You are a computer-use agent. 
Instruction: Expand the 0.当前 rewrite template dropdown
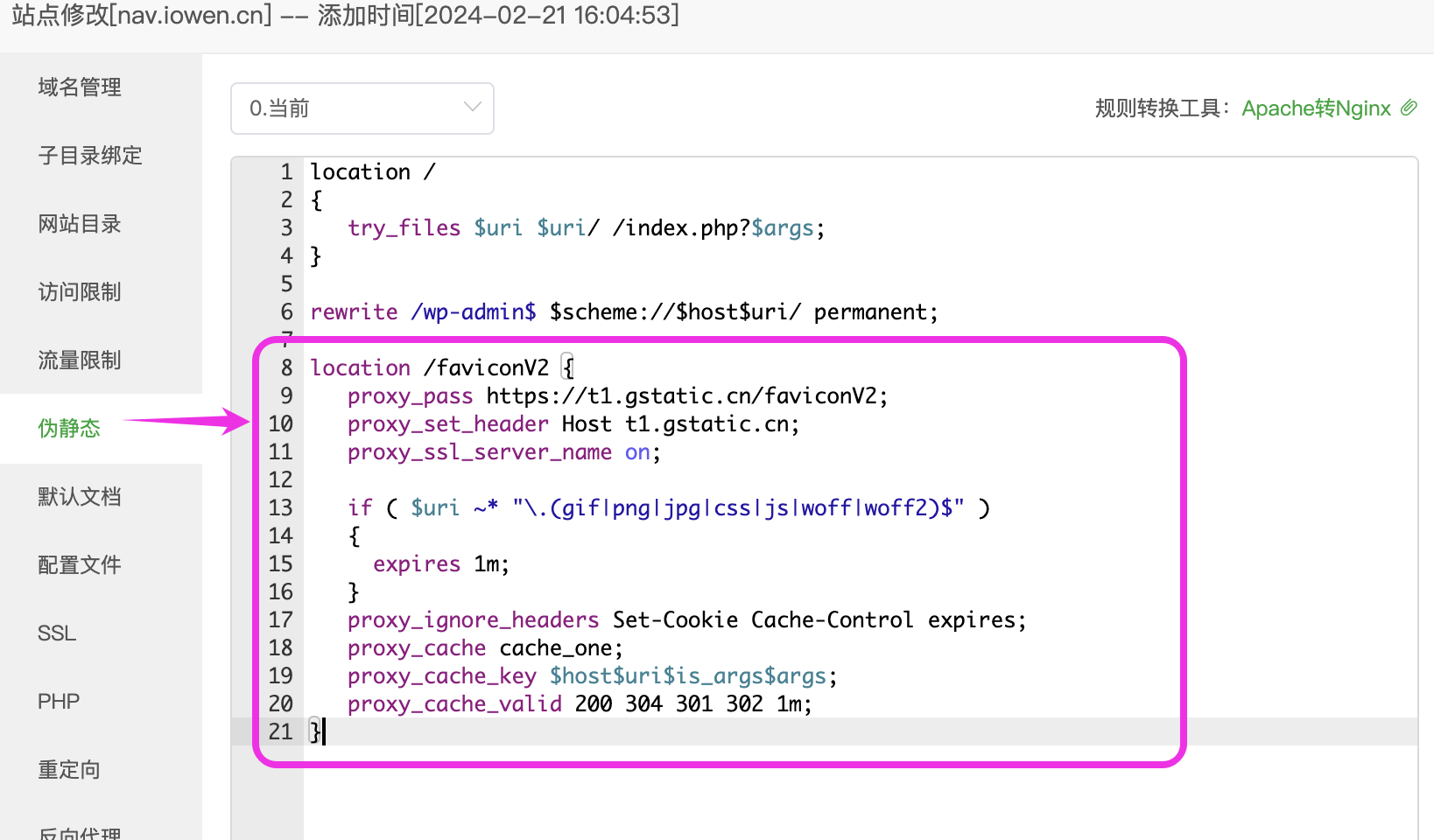pos(362,108)
